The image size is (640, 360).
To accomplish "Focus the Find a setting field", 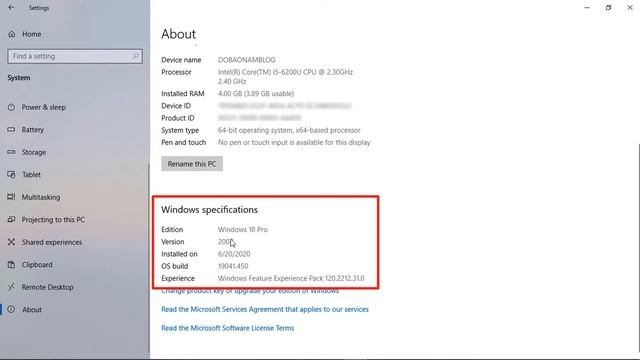I will point(75,56).
